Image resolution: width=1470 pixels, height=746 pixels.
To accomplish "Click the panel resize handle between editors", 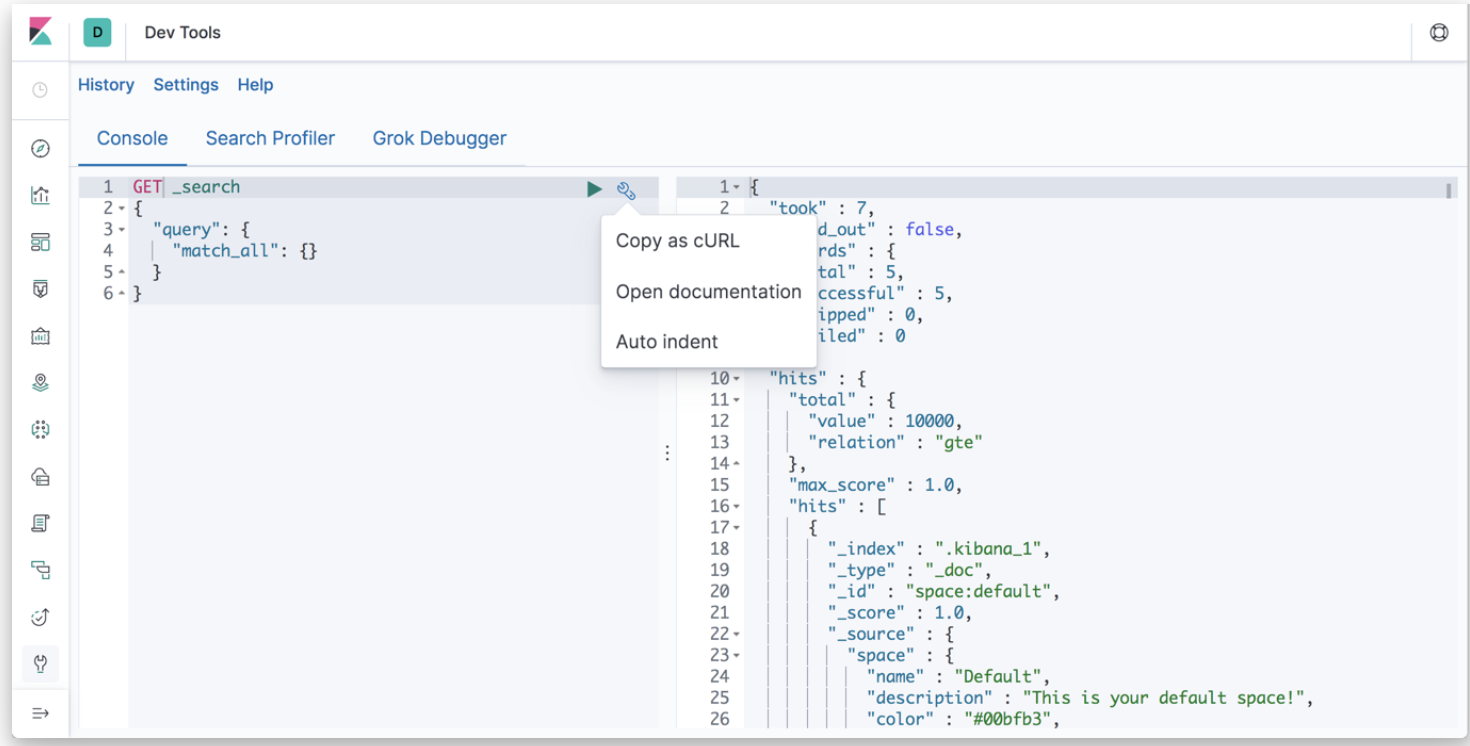I will point(667,453).
